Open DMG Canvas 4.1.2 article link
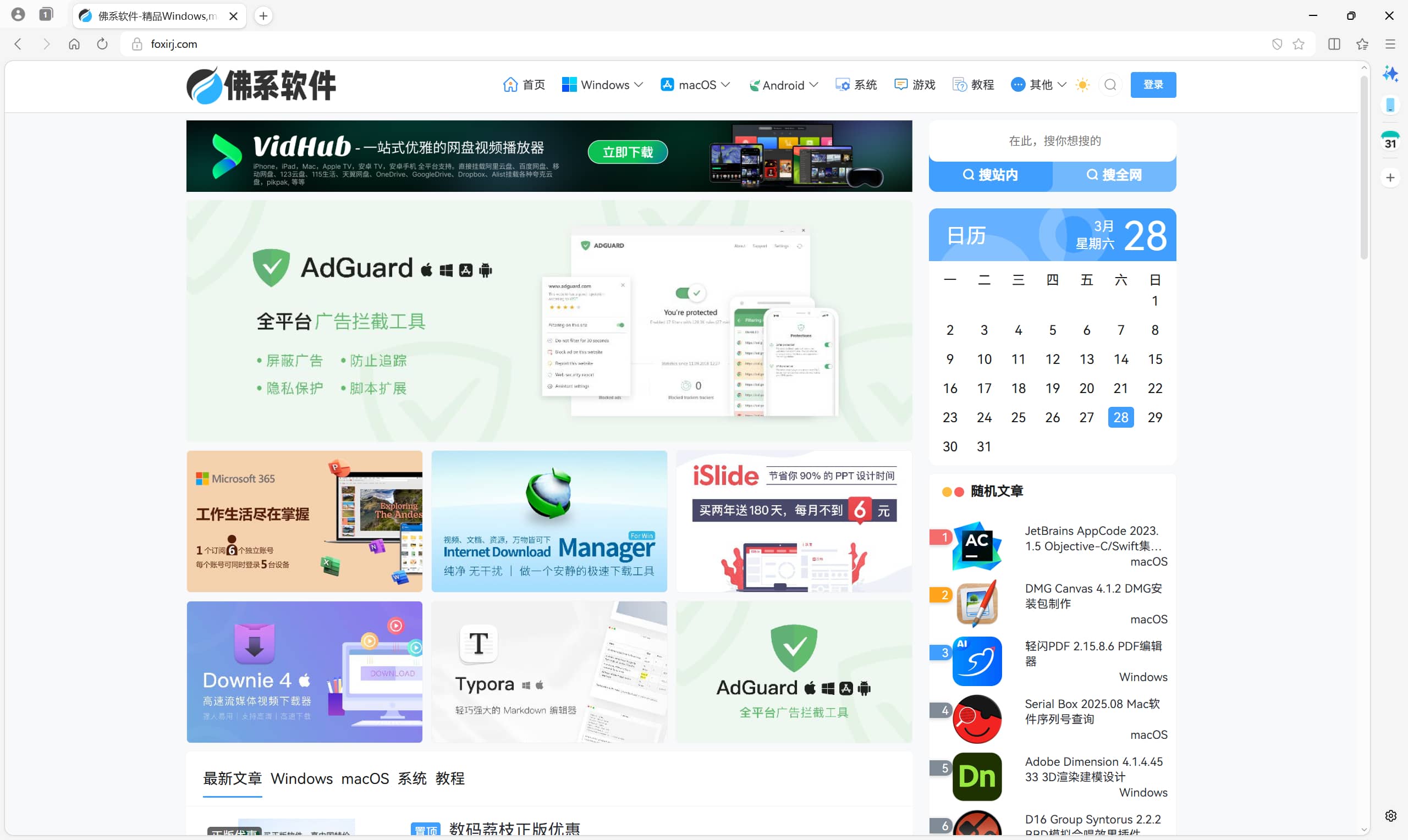 (x=1093, y=596)
